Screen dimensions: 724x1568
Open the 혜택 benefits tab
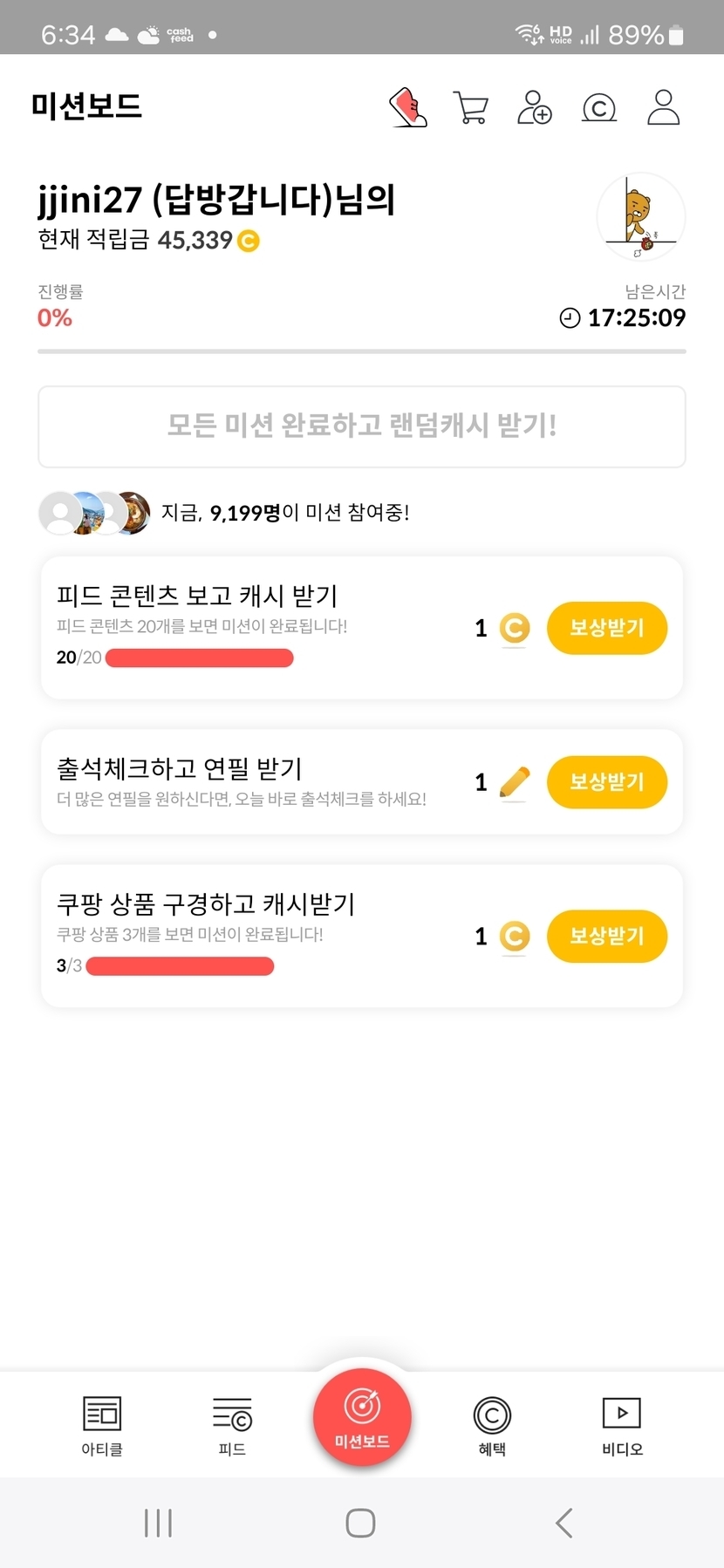pos(492,1425)
